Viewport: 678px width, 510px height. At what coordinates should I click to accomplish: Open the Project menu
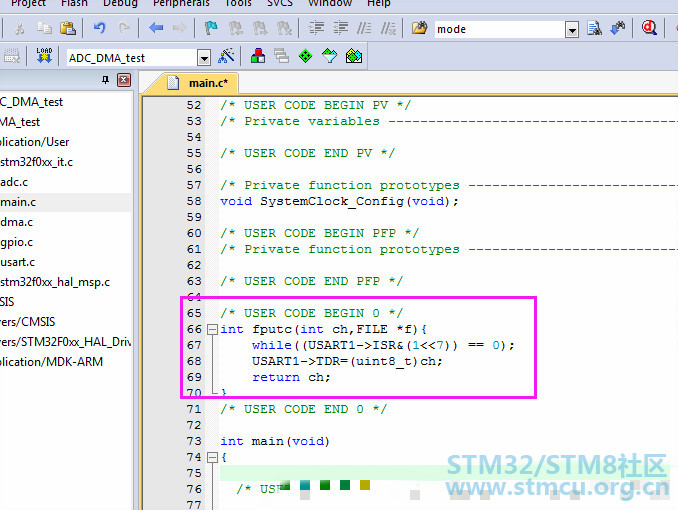coord(28,3)
